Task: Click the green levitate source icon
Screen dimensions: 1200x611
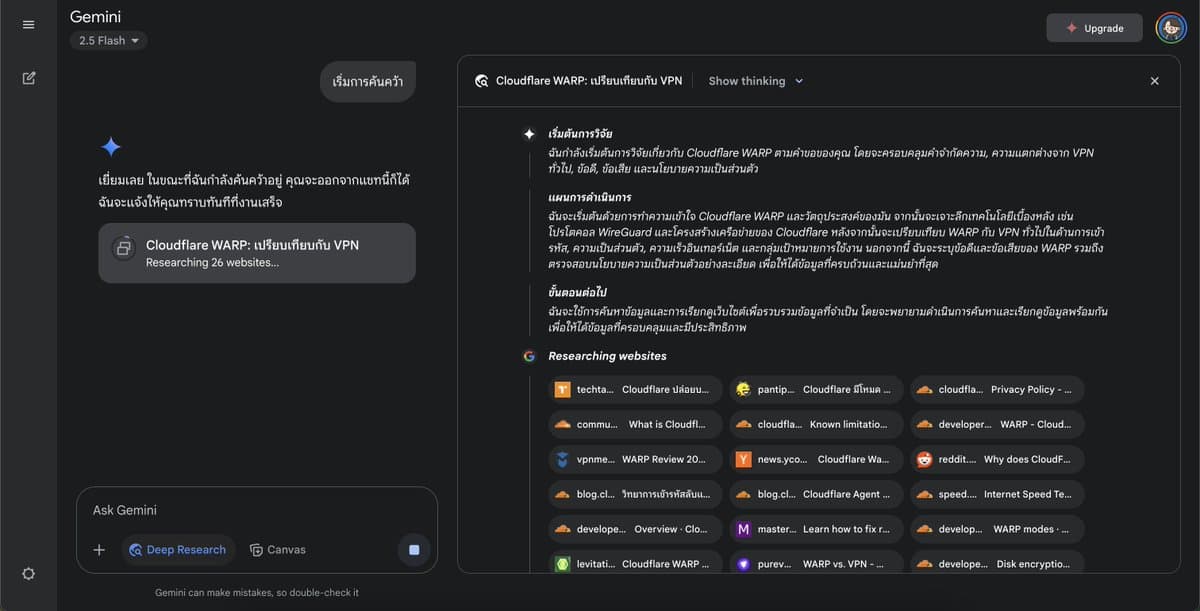Action: [562, 564]
